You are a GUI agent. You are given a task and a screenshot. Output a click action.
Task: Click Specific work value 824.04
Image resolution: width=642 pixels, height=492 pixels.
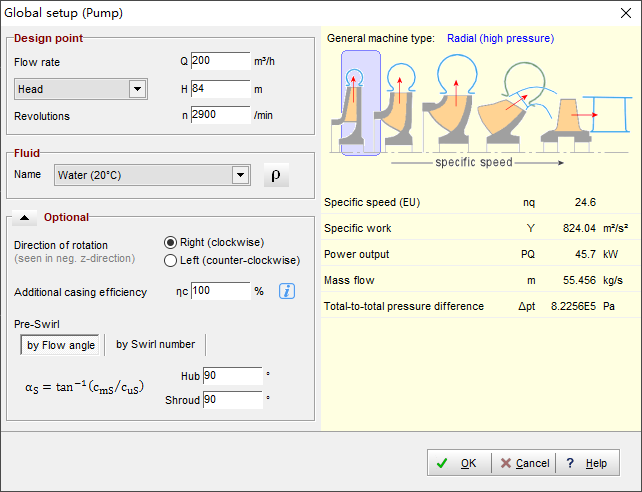579,228
